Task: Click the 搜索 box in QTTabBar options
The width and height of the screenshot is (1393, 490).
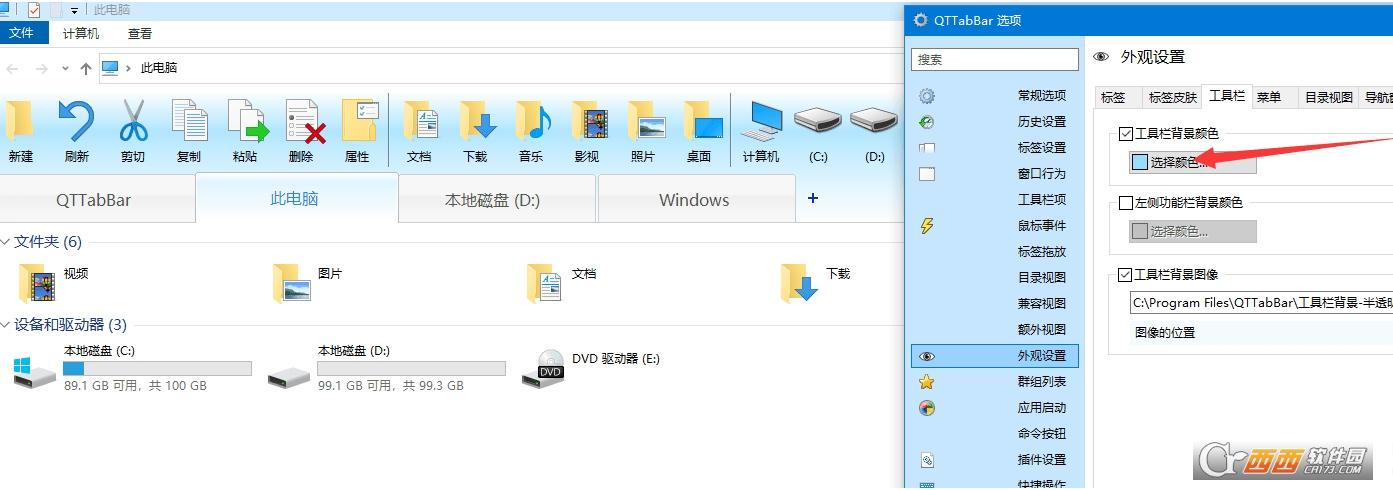Action: [x=995, y=59]
